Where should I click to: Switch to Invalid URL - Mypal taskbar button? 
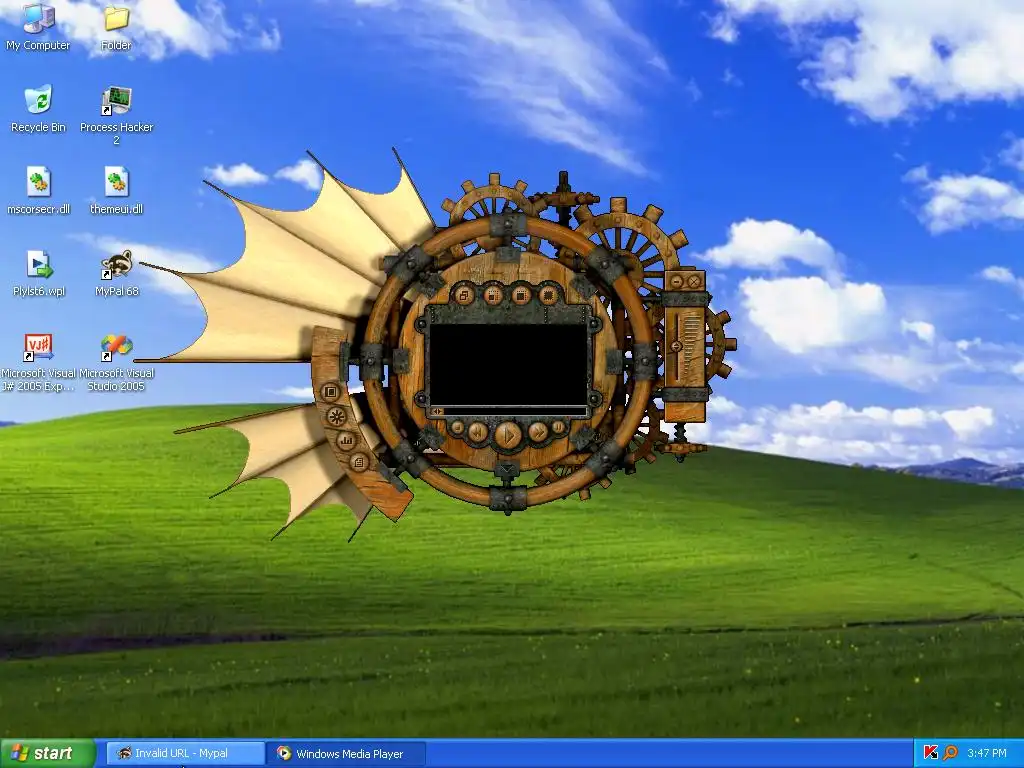tap(185, 754)
